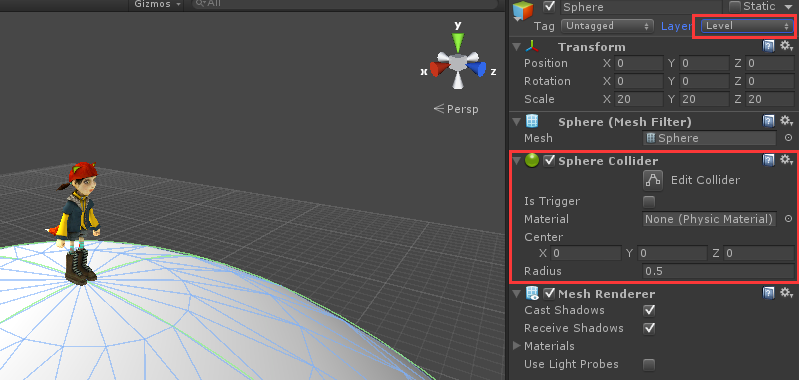Click the Rotation X field
This screenshot has width=799, height=380.
(x=638, y=81)
